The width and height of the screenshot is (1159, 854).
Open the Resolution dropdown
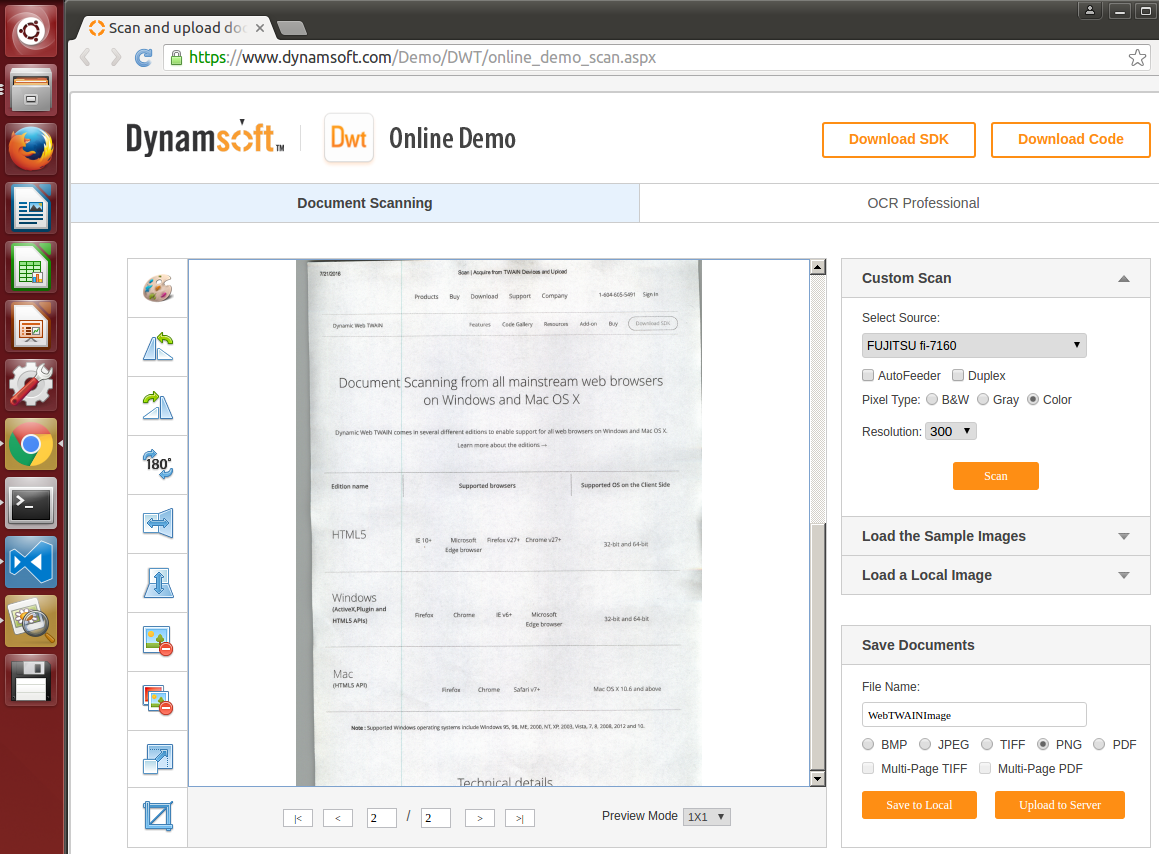(x=950, y=432)
